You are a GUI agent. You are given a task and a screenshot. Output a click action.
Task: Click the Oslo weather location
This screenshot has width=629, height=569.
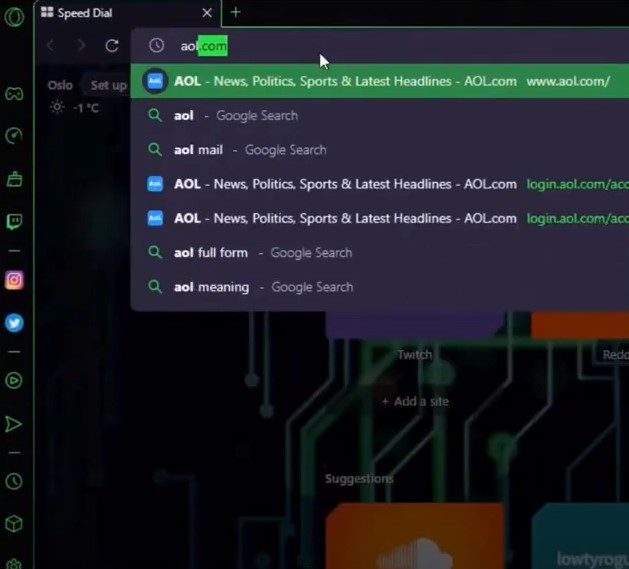tap(60, 85)
